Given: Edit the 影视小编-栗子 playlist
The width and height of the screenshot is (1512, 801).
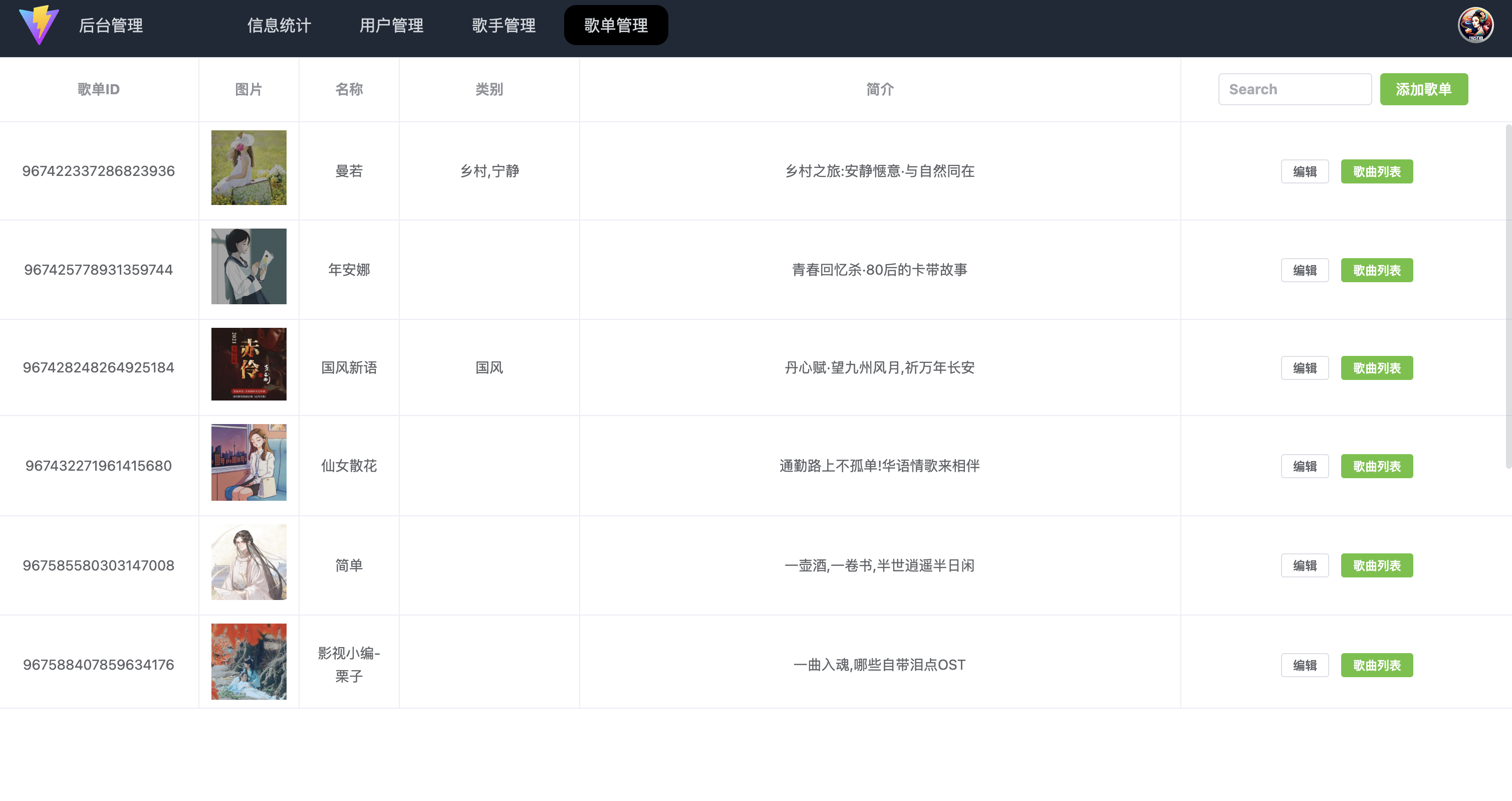Looking at the screenshot, I should point(1305,665).
